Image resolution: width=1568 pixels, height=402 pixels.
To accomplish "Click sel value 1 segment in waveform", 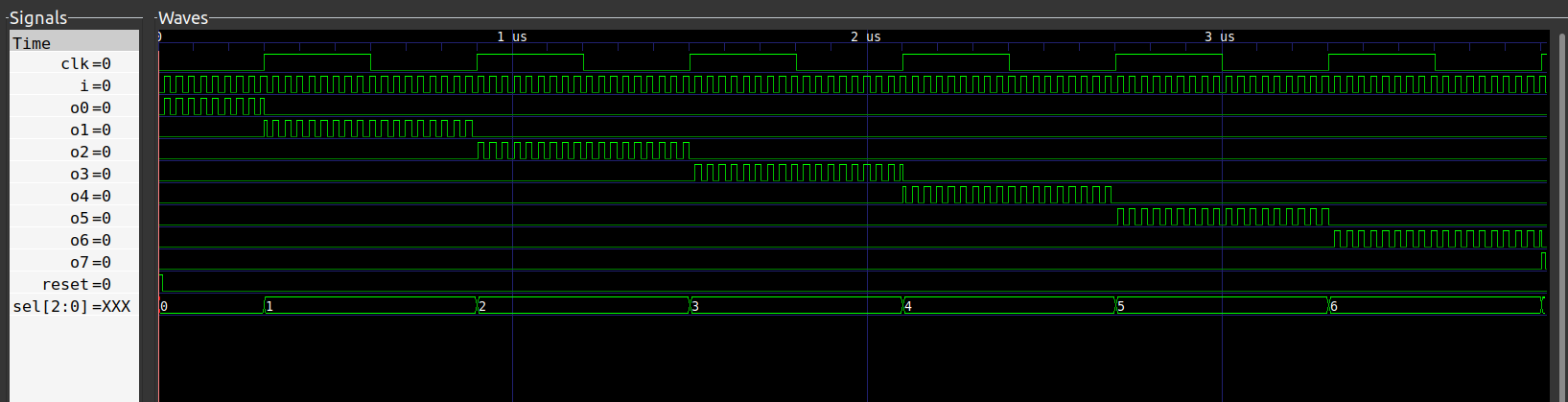I will pos(370,306).
